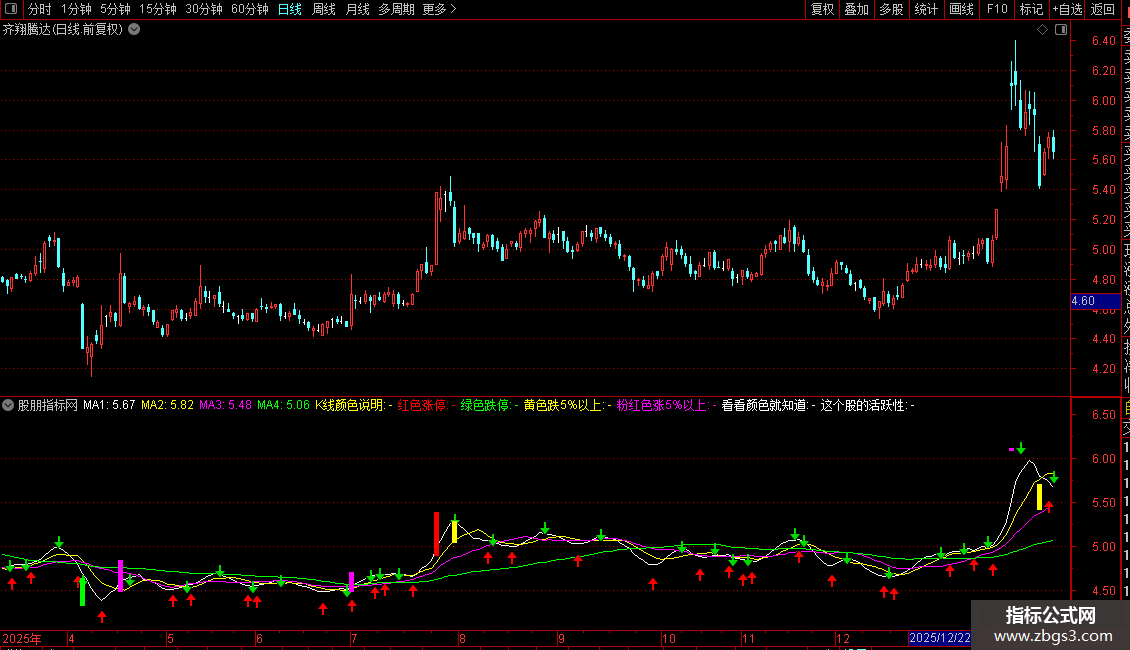The image size is (1130, 650).
Task: Open 多股 multi-stock view
Action: coord(891,9)
